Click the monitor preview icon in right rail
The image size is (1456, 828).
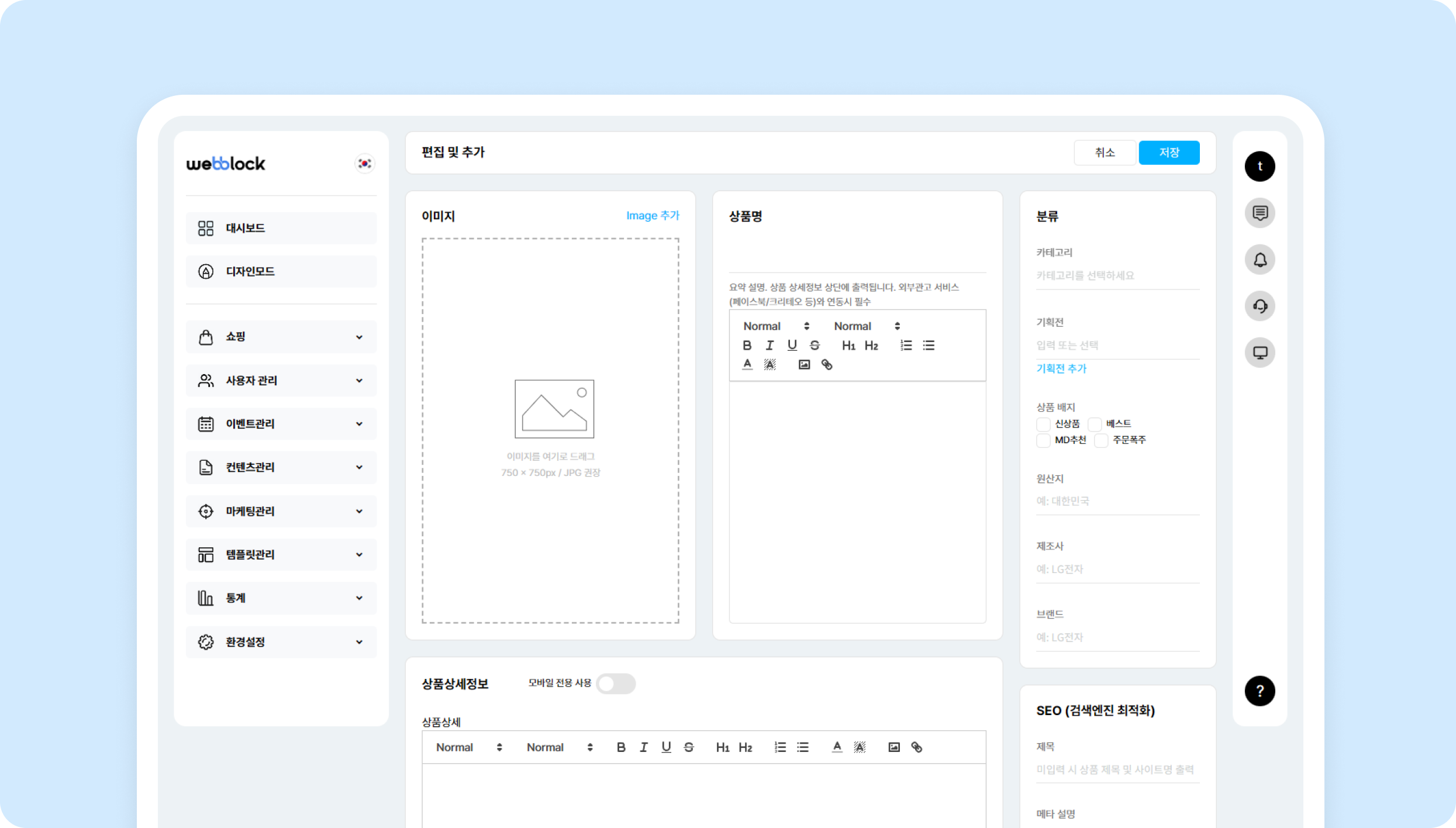click(x=1260, y=353)
